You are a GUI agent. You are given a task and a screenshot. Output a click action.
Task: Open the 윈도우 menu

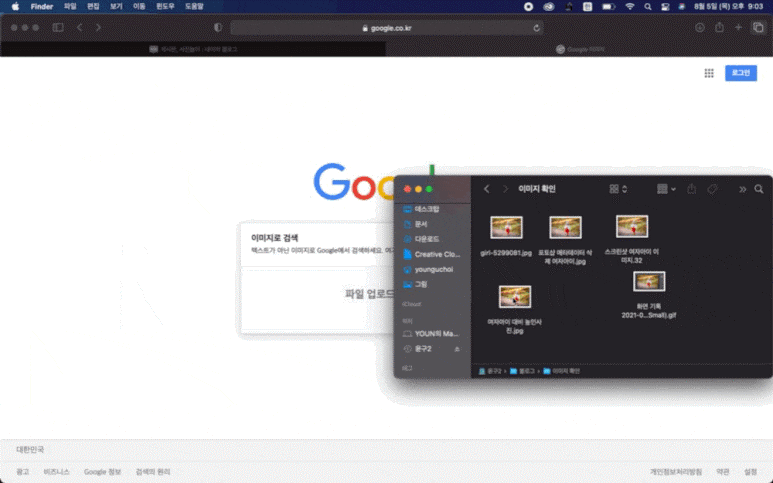coord(165,6)
